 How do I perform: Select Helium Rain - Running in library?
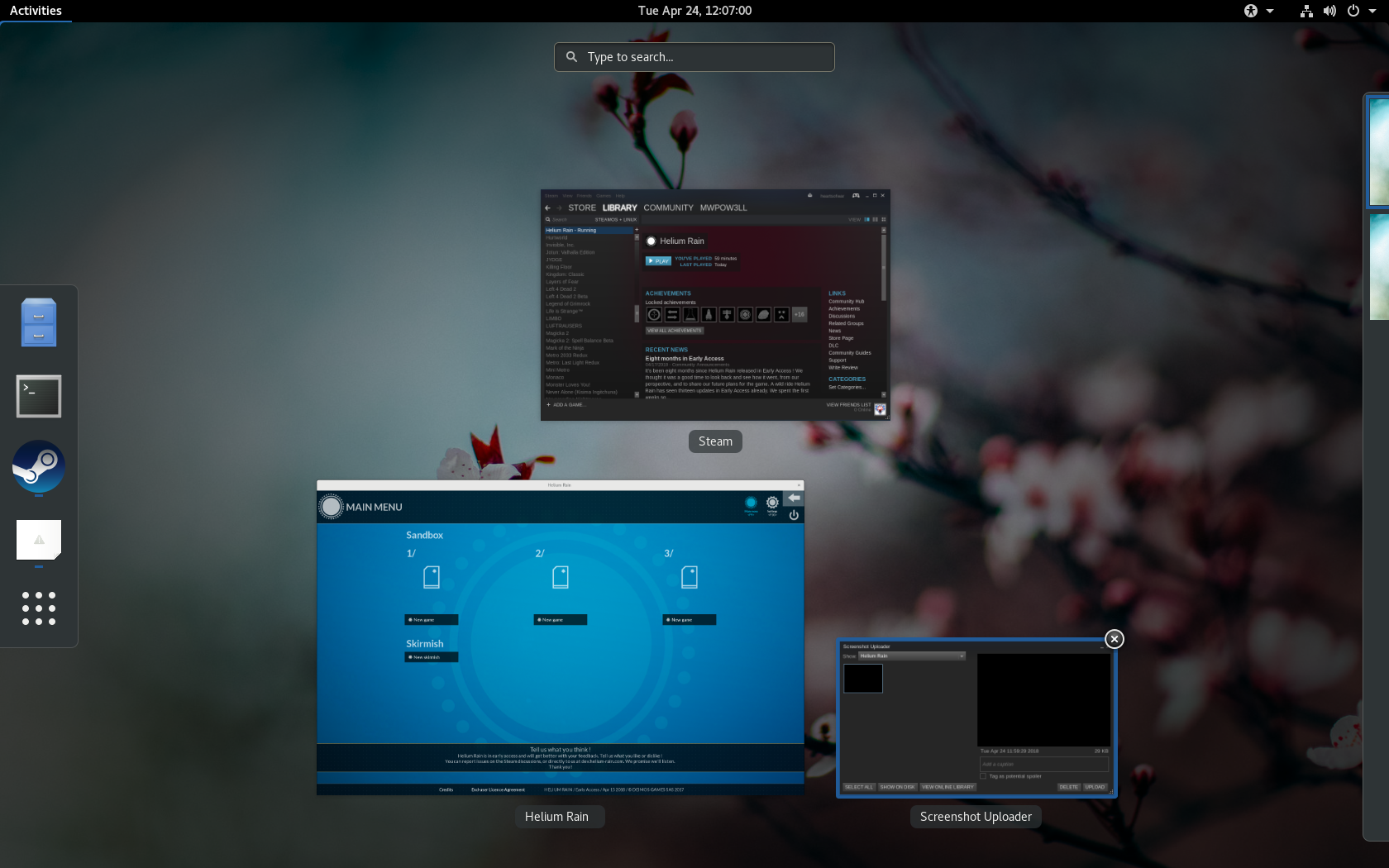pyautogui.click(x=589, y=231)
